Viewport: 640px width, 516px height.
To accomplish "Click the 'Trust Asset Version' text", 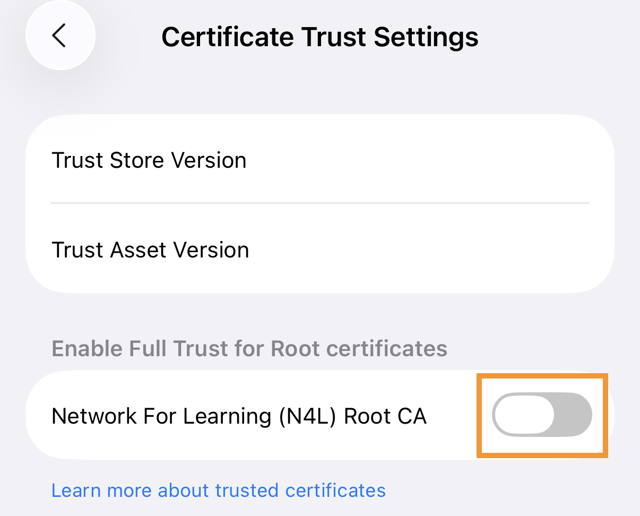I will [x=150, y=249].
